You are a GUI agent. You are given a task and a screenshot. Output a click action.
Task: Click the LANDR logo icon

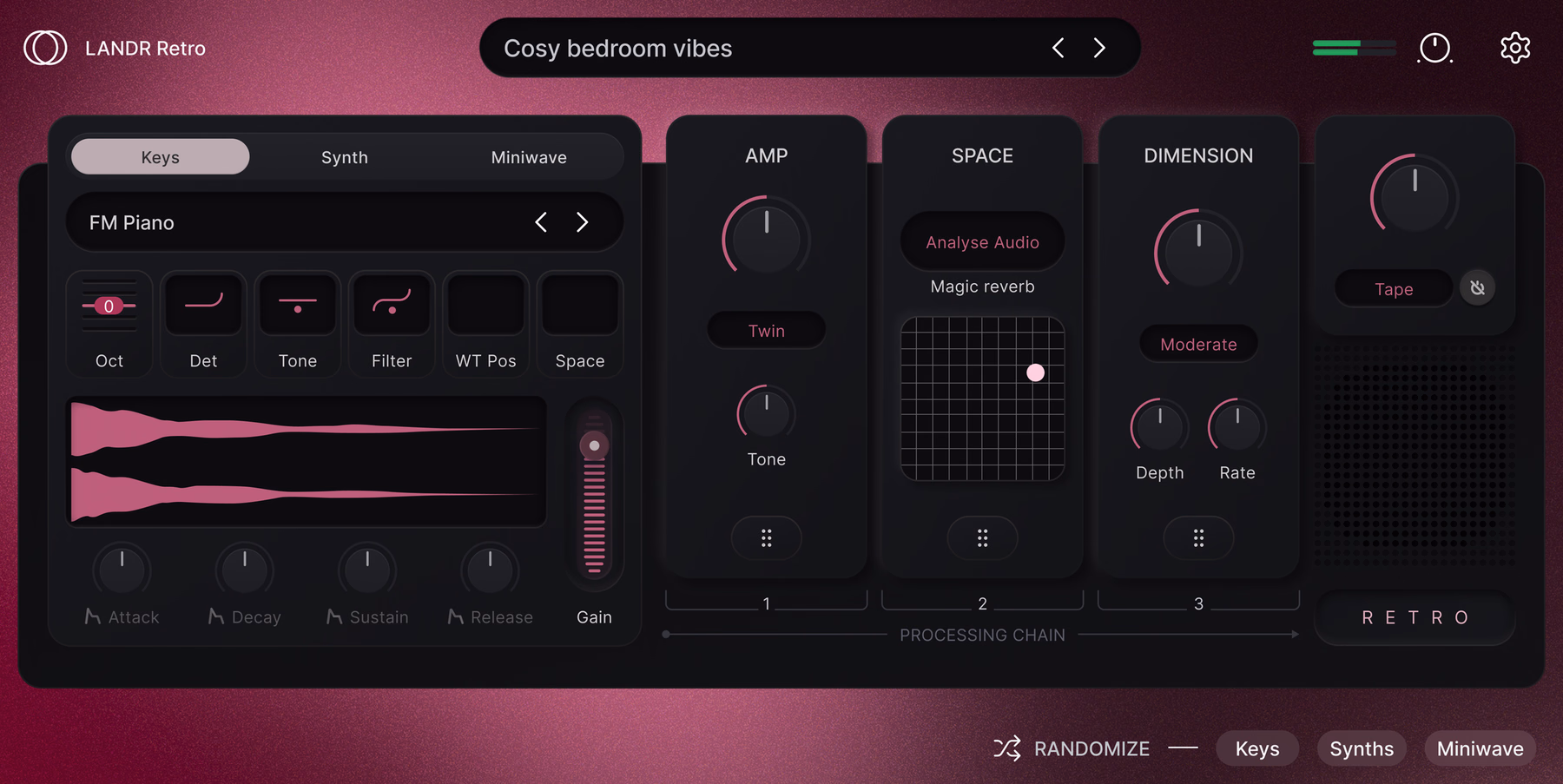click(x=45, y=48)
